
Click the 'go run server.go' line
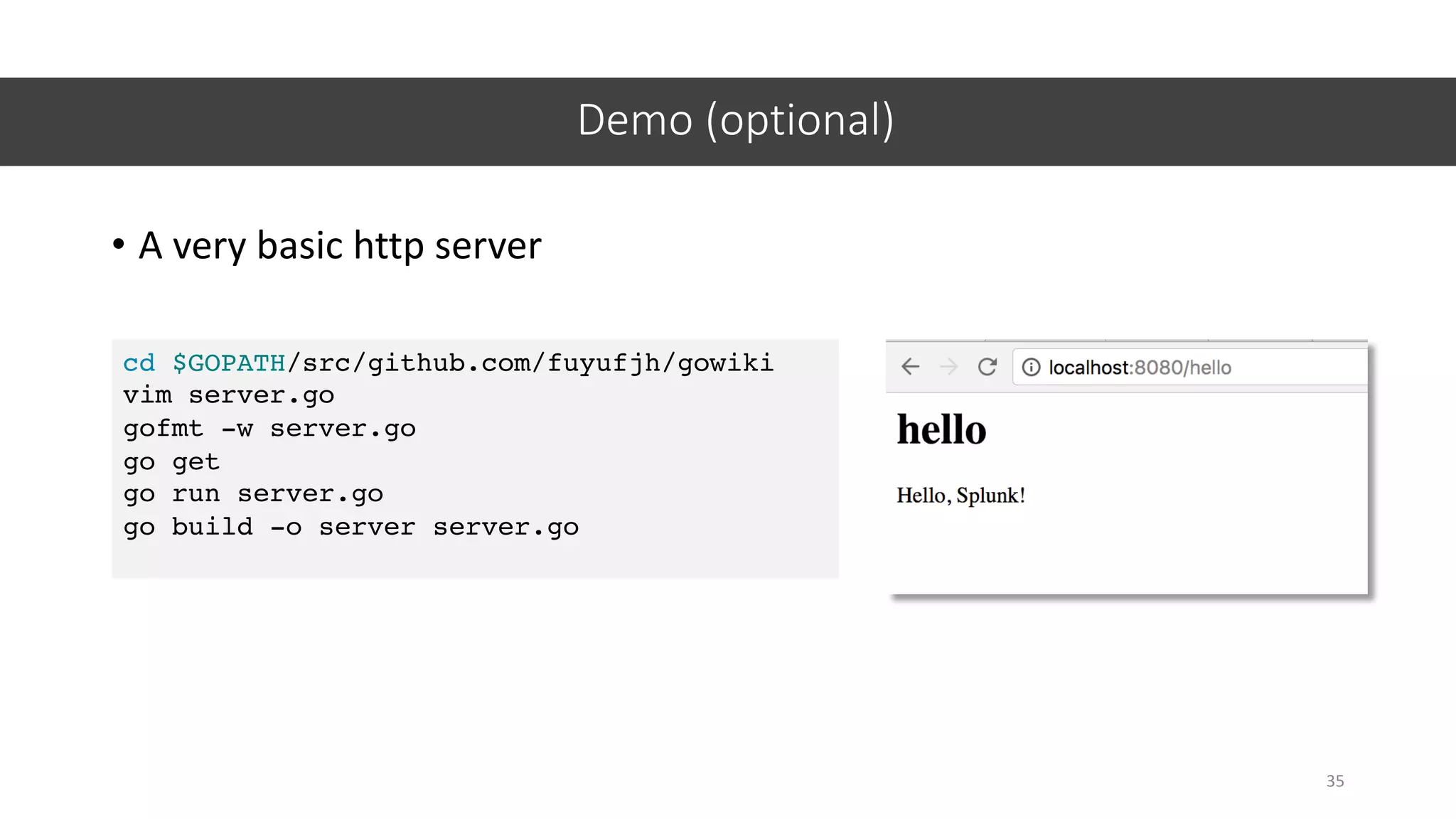tap(253, 495)
